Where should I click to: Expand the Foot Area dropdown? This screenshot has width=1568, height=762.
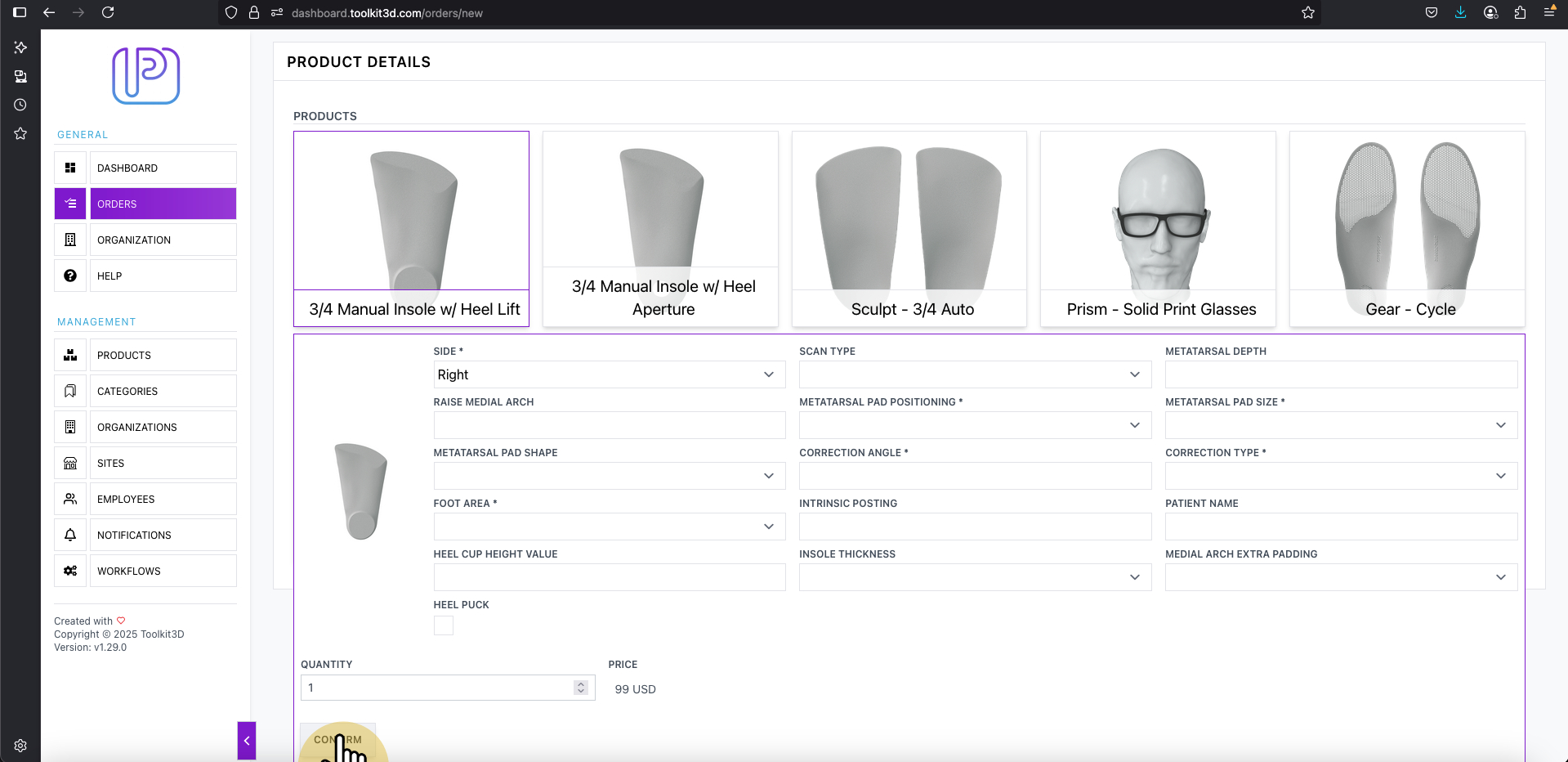[610, 527]
